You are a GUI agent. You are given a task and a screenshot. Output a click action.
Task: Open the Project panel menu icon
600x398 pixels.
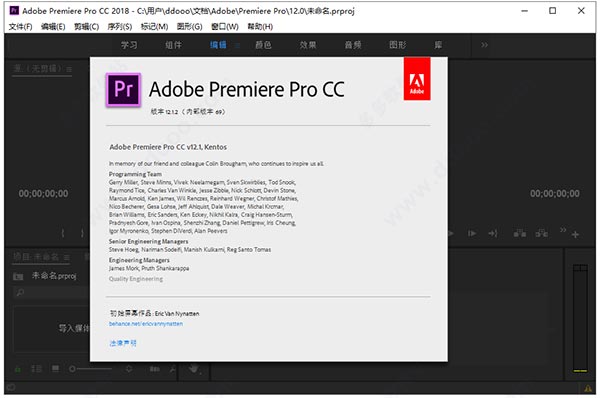[67, 258]
